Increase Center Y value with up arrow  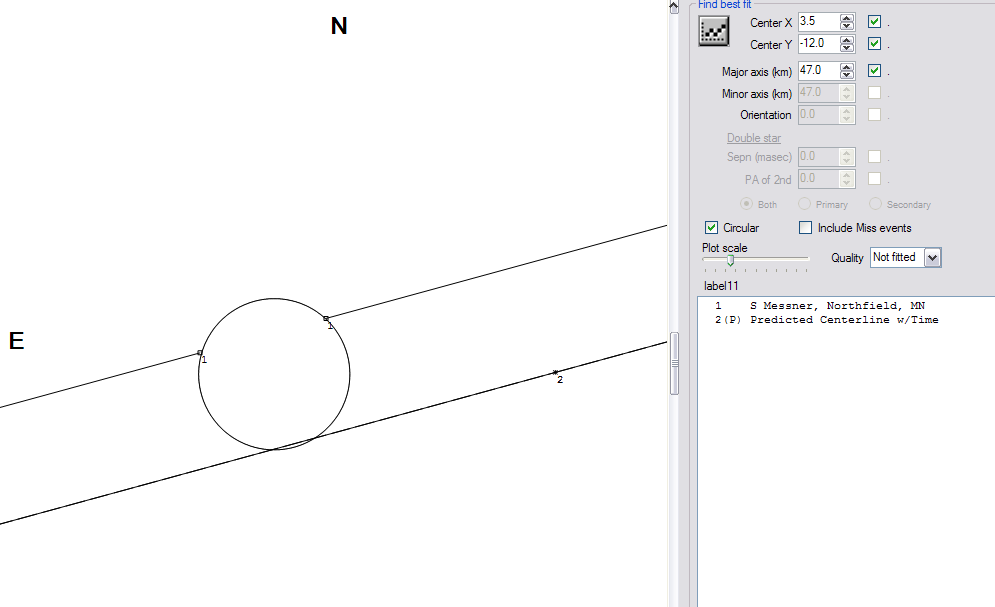tap(847, 40)
